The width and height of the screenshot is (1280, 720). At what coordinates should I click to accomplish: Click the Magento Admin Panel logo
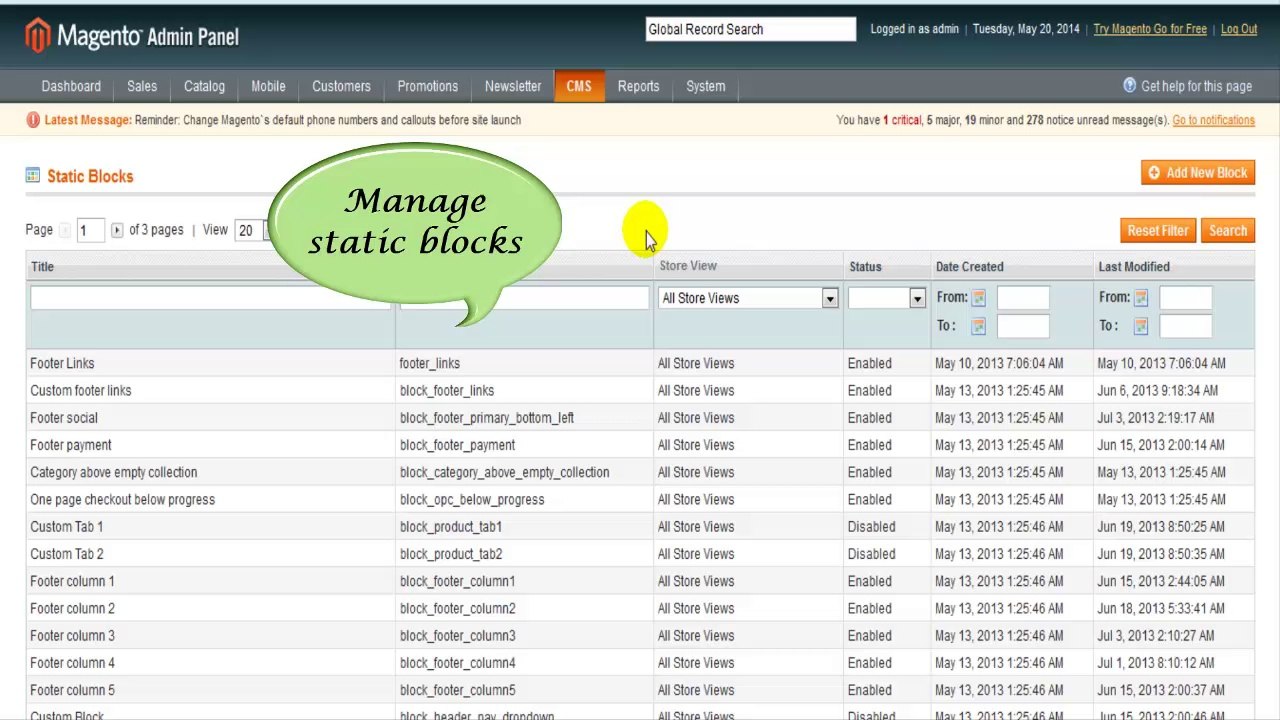132,36
